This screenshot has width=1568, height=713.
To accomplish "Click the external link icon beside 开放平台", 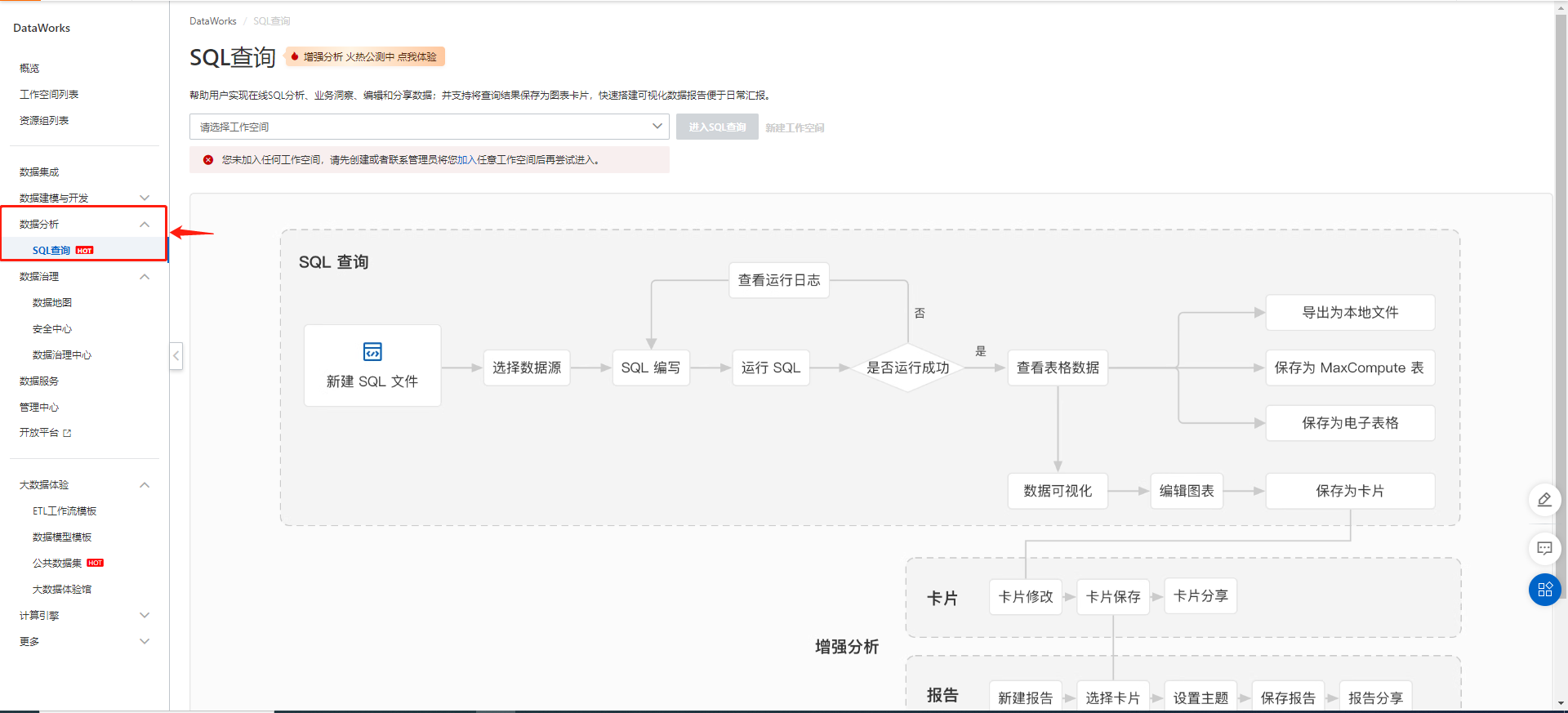I will point(67,433).
